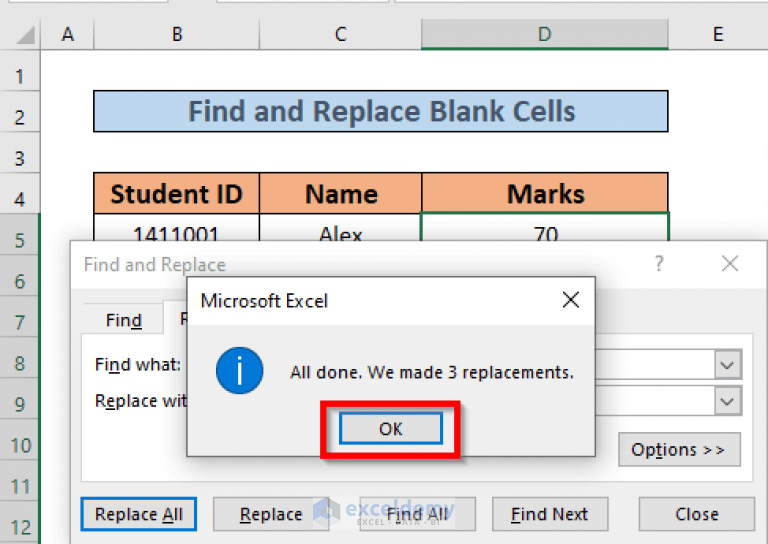The height and width of the screenshot is (544, 768).
Task: Close the Find and Replace dialog with X
Action: click(x=730, y=263)
